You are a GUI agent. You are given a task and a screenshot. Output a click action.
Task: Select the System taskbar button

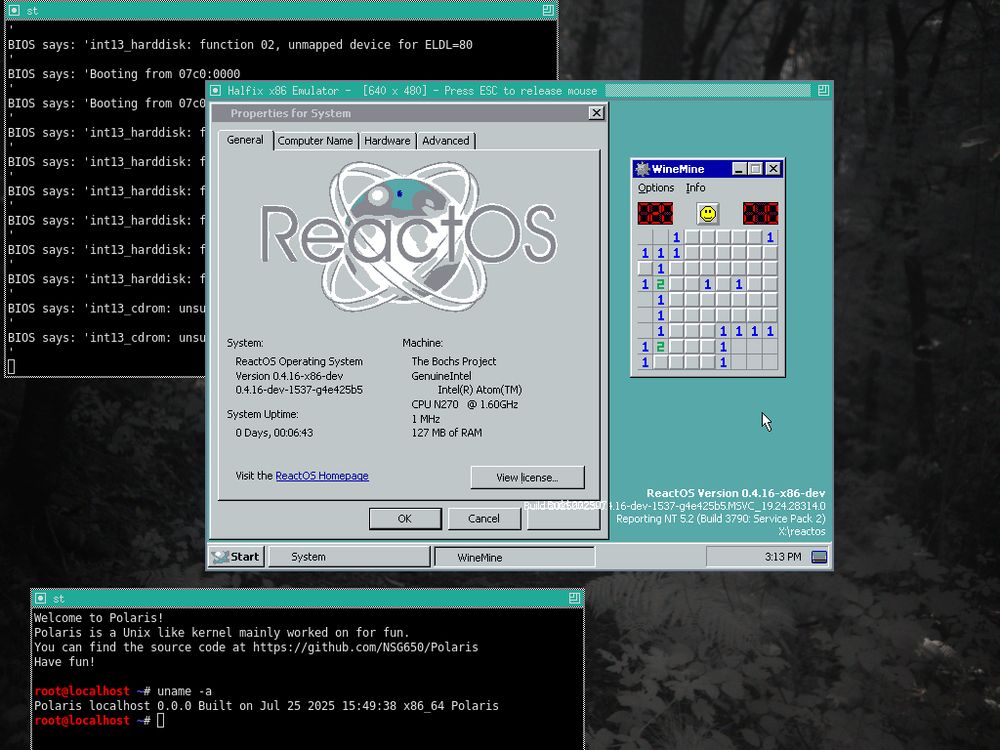349,557
